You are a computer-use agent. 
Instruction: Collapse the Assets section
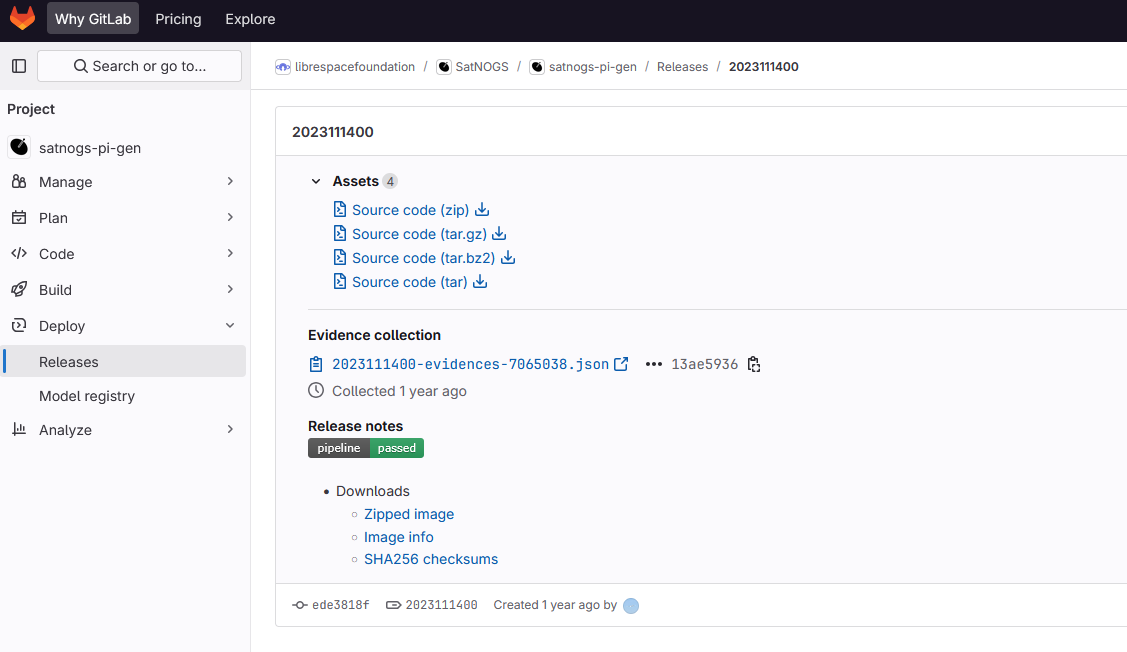click(316, 181)
